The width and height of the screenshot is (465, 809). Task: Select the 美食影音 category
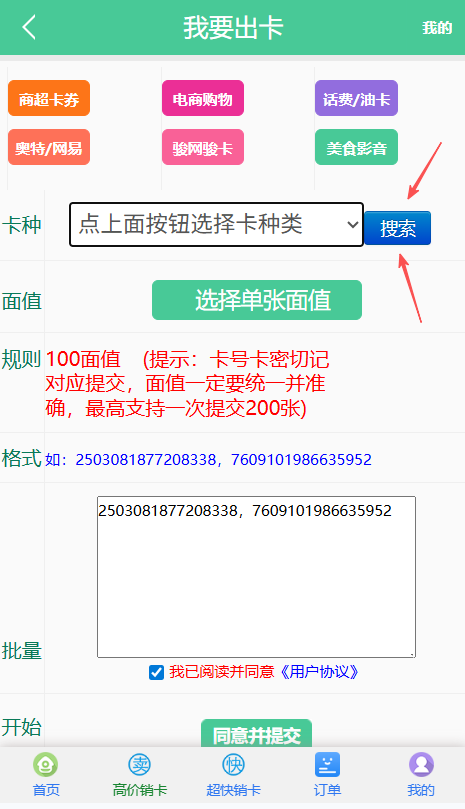coord(356,148)
